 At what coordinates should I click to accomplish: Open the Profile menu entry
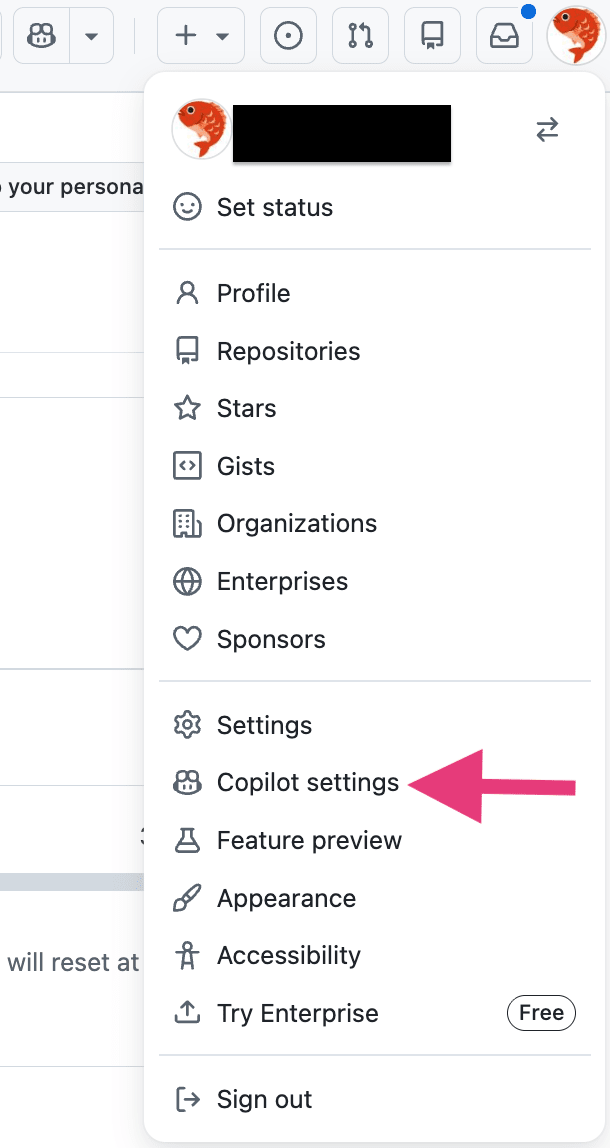pos(253,293)
